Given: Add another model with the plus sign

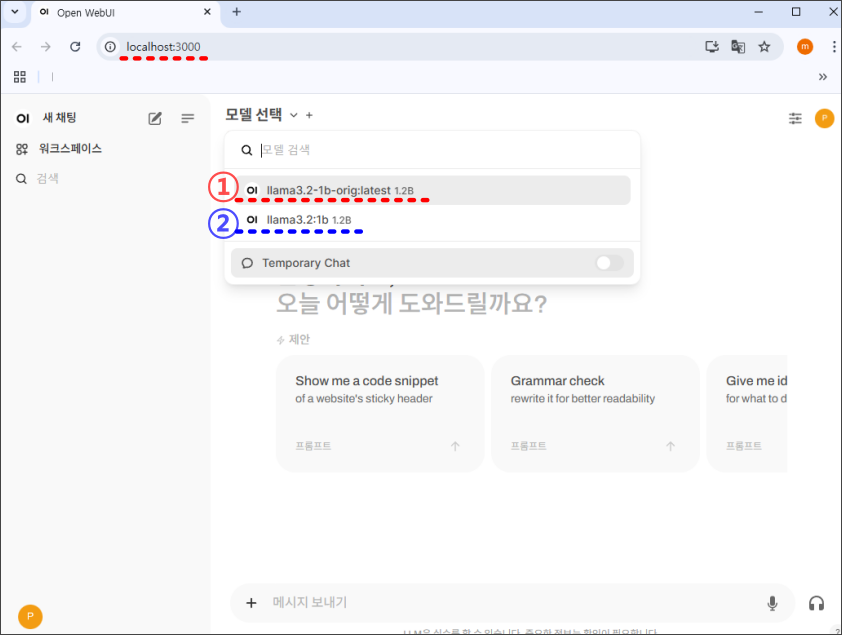Looking at the screenshot, I should click(308, 115).
